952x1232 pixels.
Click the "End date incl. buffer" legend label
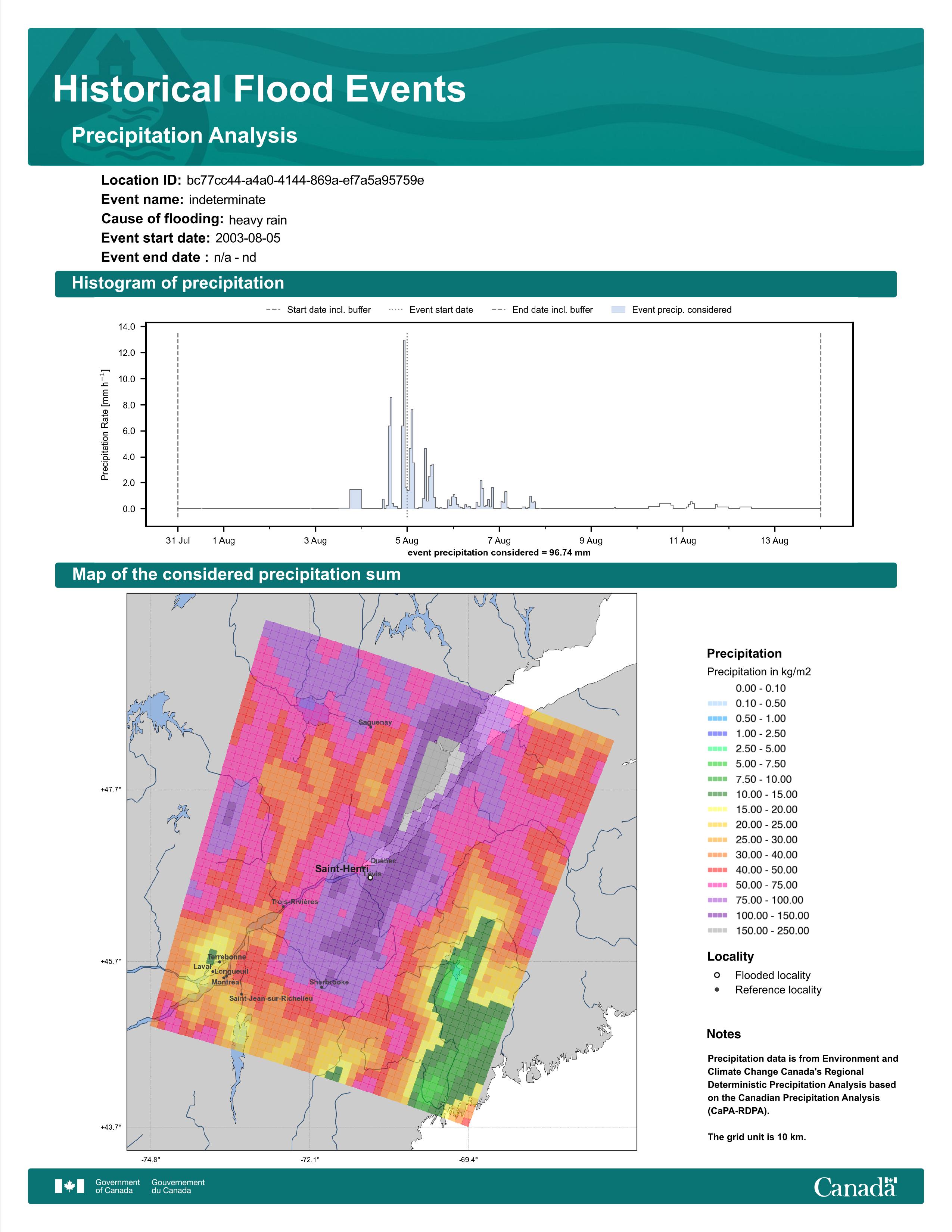tap(553, 310)
